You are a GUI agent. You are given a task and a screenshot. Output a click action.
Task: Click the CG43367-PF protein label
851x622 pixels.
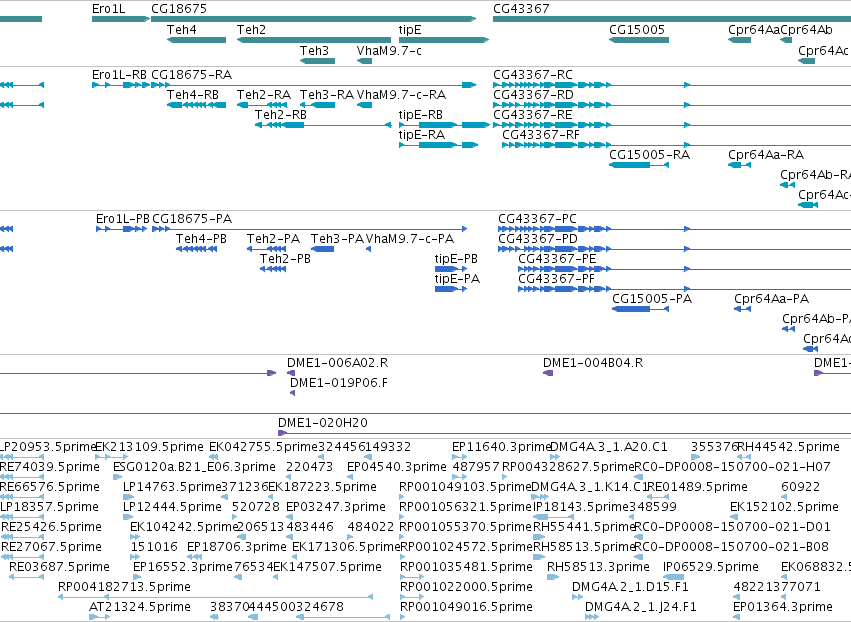pos(556,280)
